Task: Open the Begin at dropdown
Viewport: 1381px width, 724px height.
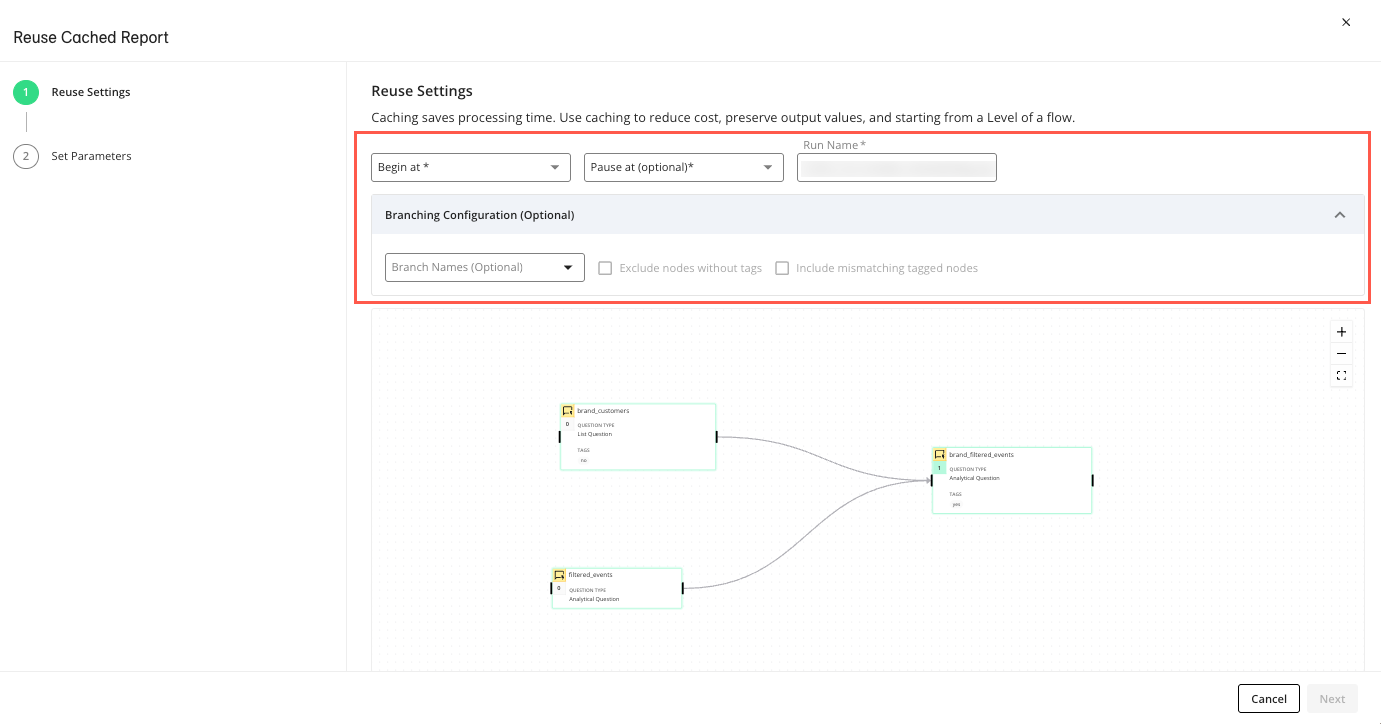Action: coord(470,167)
